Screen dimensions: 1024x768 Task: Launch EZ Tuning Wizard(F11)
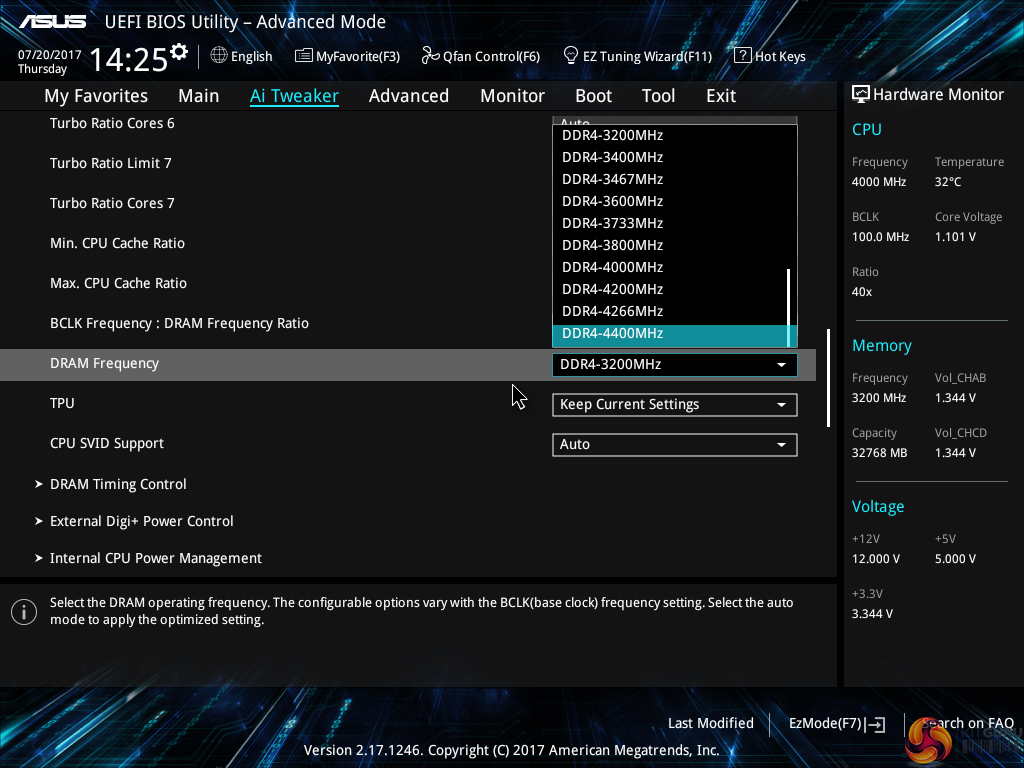pyautogui.click(x=637, y=56)
